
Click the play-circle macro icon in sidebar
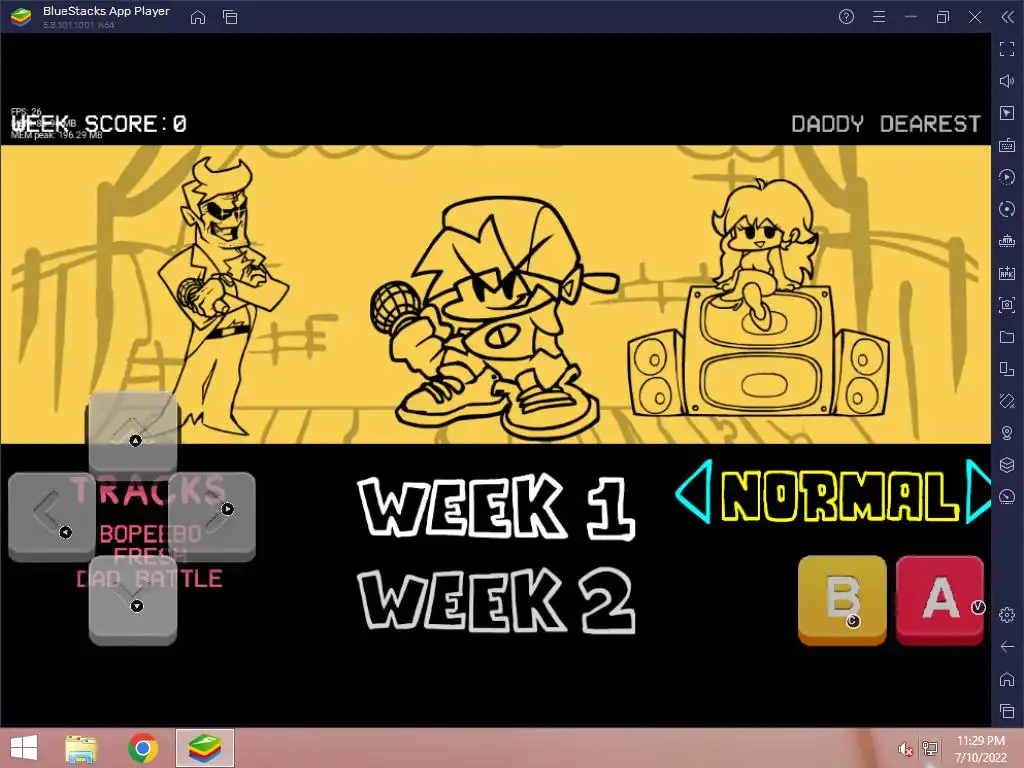click(x=1006, y=177)
